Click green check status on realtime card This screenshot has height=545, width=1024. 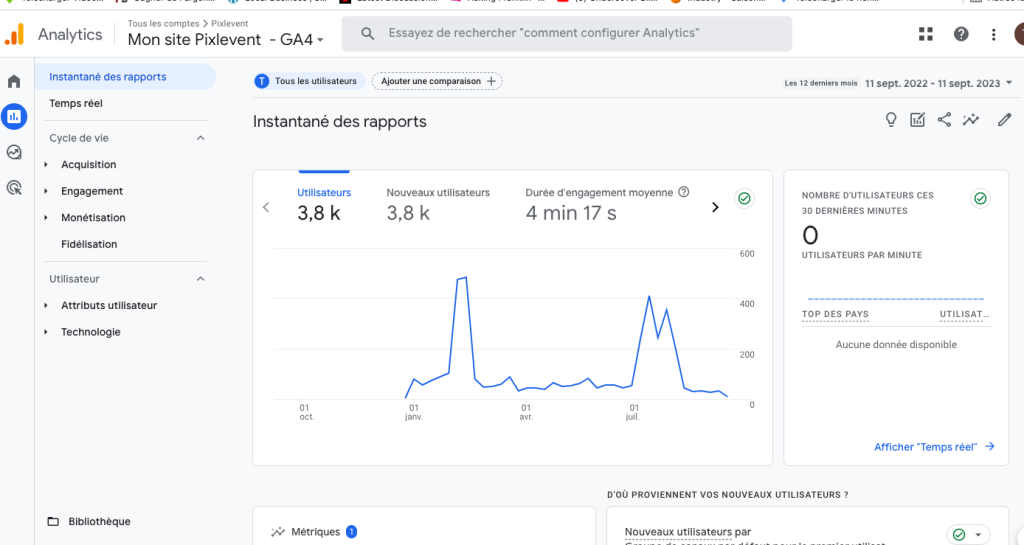(x=980, y=198)
